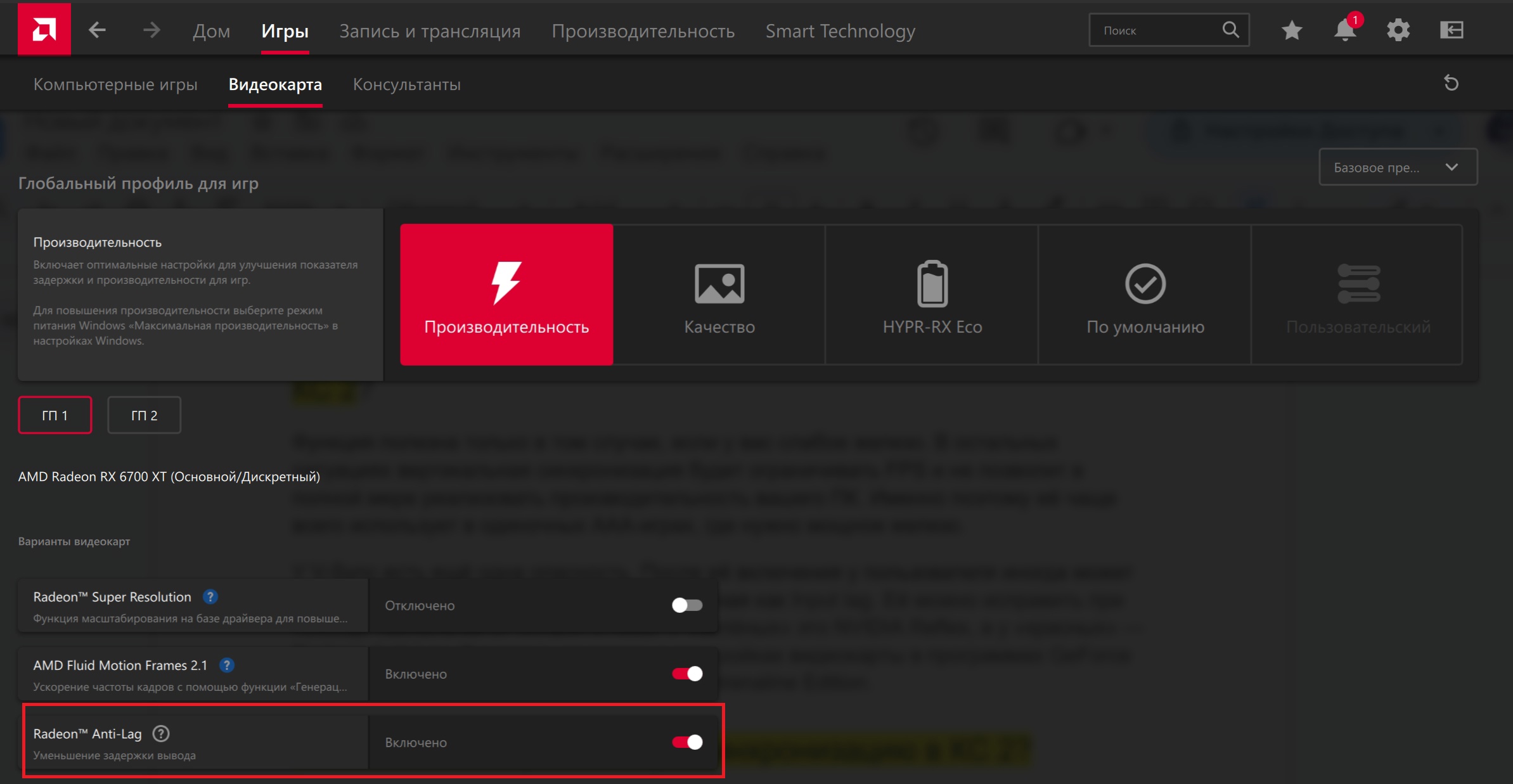
Task: Toggle AMD Fluid Motion Frames switch
Action: (x=687, y=674)
